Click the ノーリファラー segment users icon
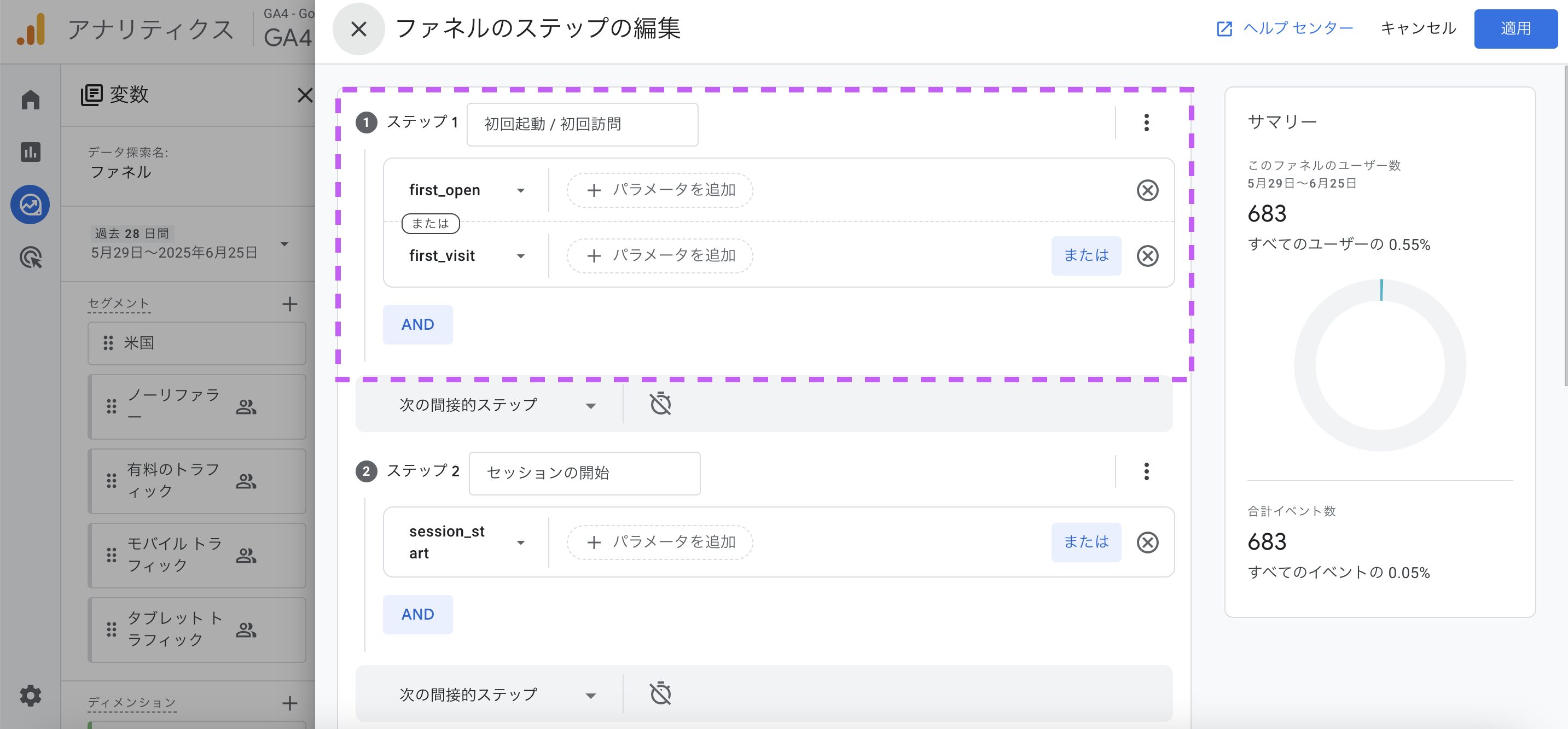This screenshot has height=729, width=1568. [246, 406]
